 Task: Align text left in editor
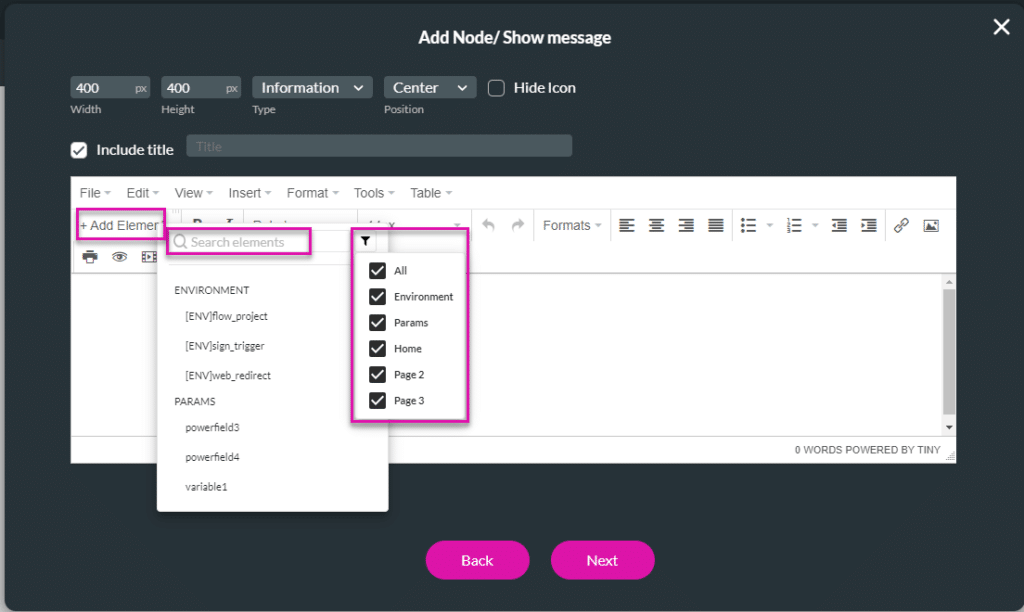coord(627,226)
